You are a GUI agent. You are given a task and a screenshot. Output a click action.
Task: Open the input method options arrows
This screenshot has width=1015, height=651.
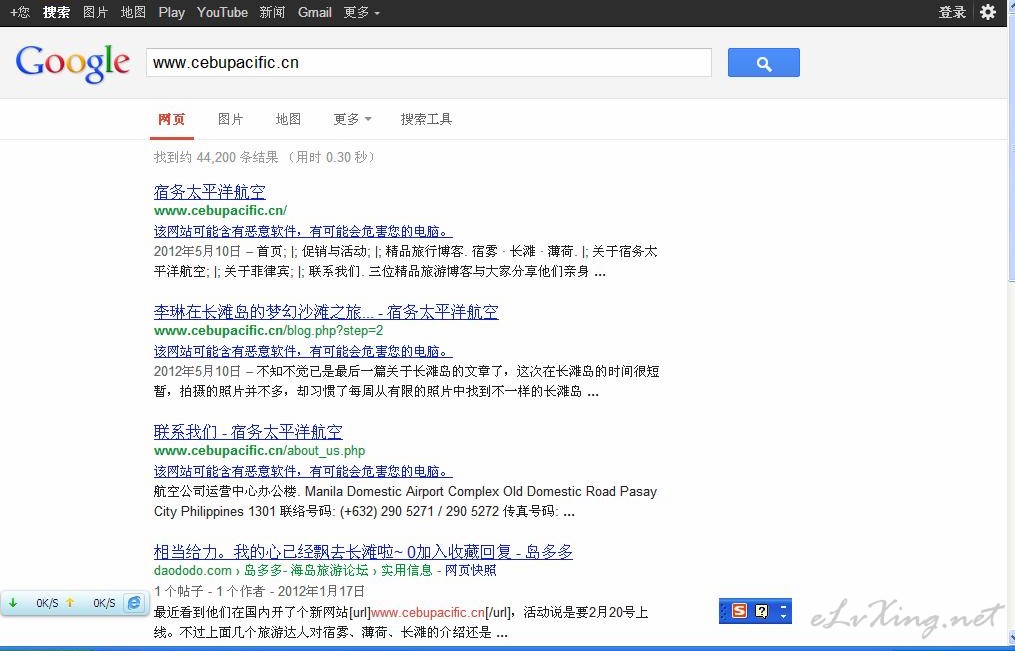point(783,611)
